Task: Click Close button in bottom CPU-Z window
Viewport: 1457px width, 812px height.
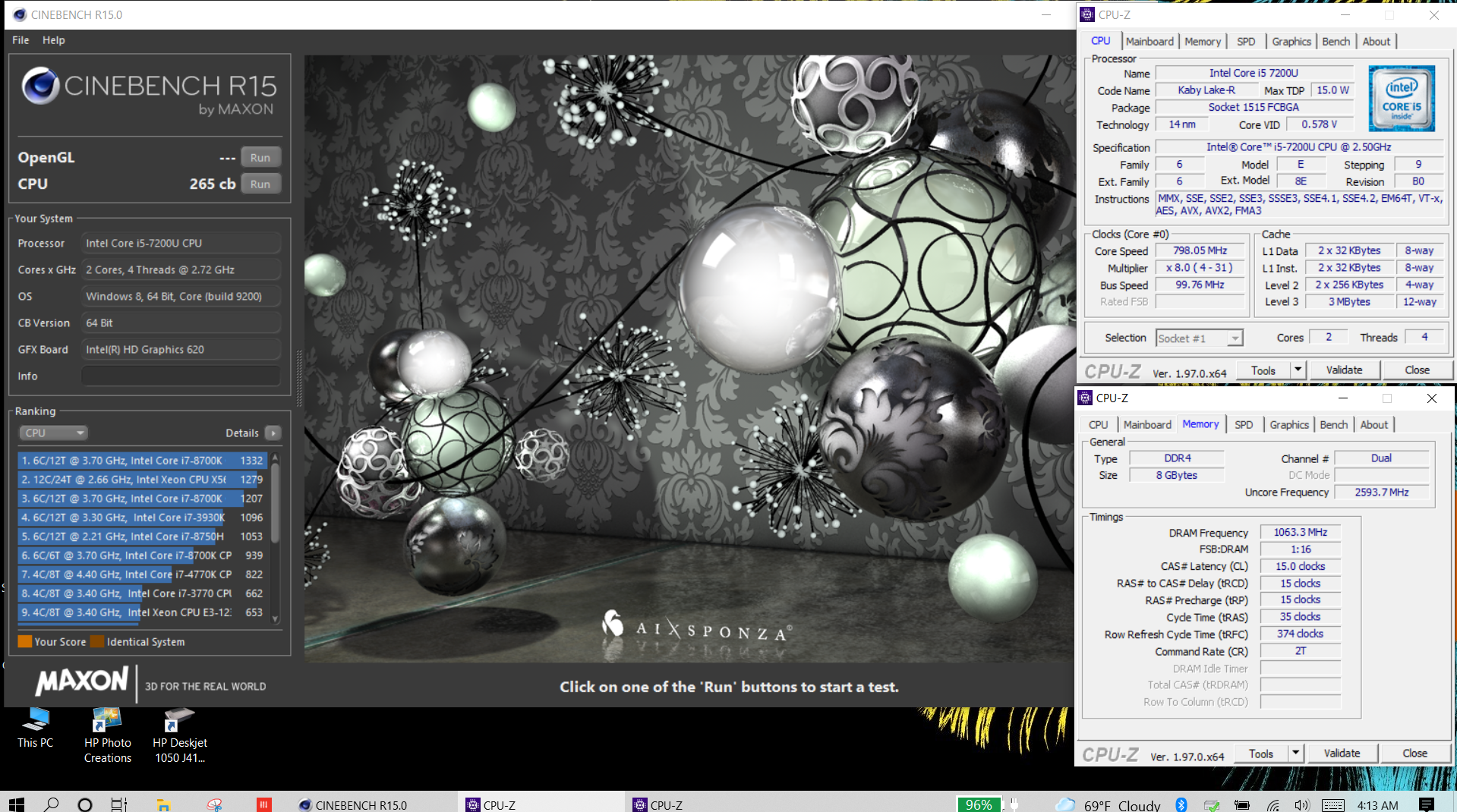Action: click(x=1414, y=754)
